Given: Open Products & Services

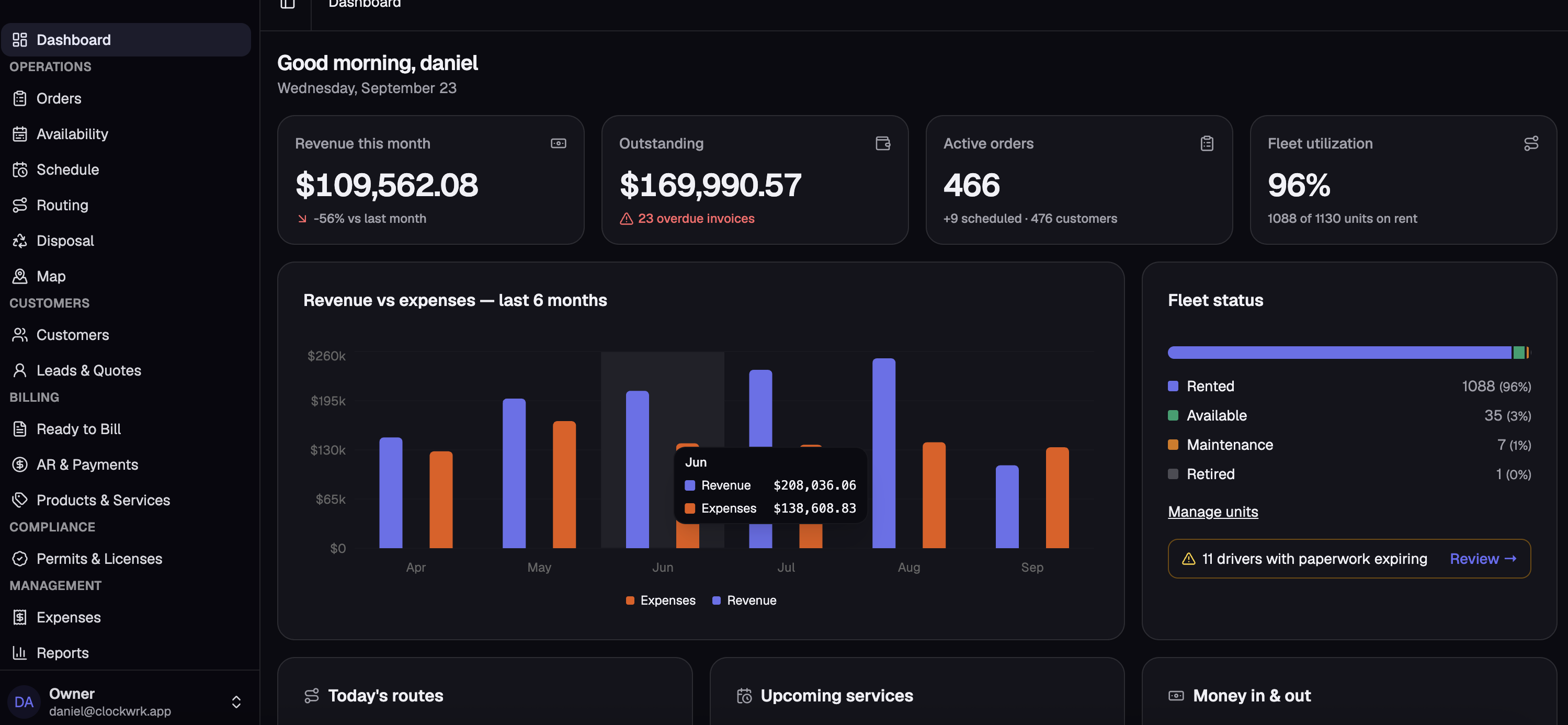Looking at the screenshot, I should pyautogui.click(x=126, y=500).
